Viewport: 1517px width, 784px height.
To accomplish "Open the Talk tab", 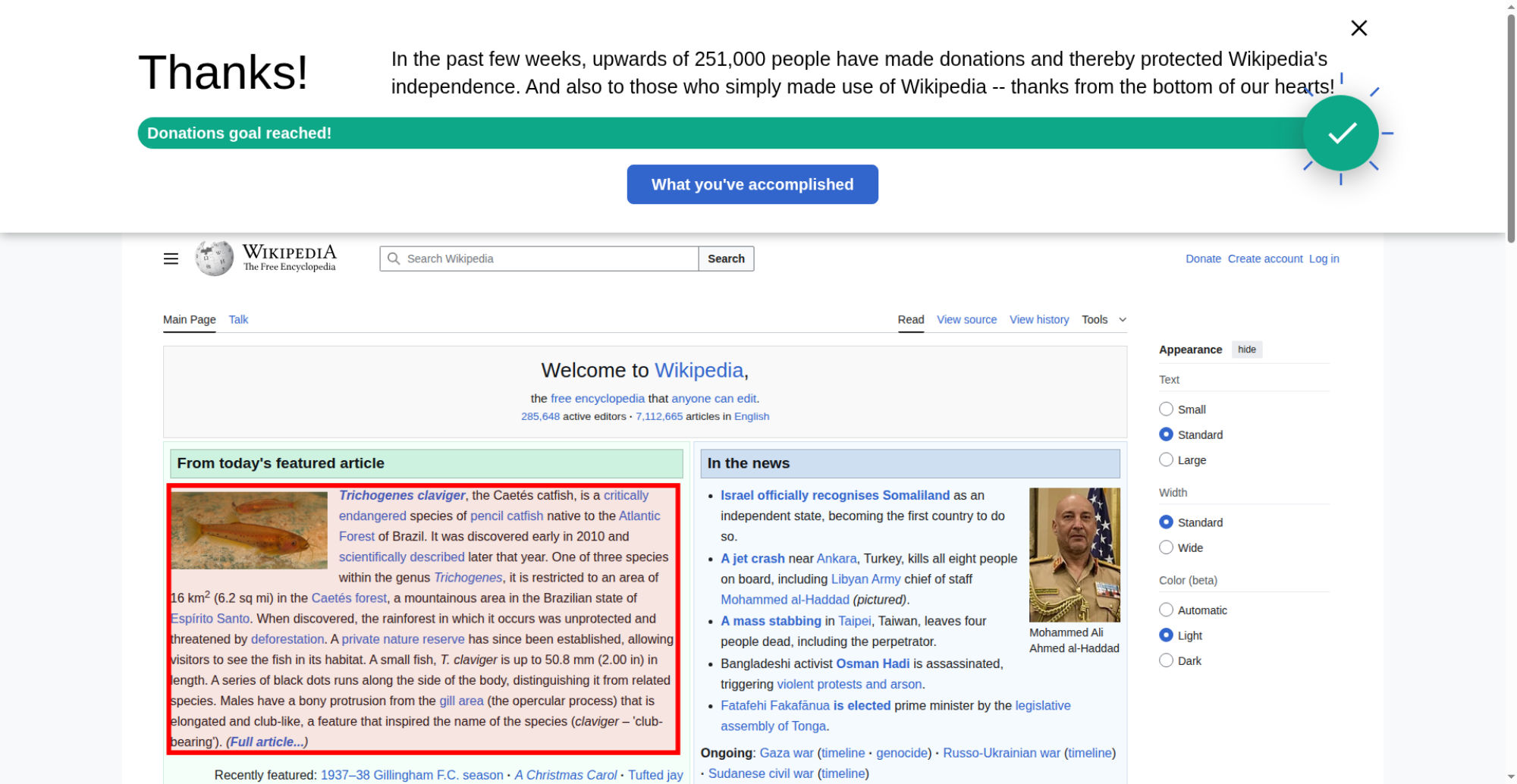I will [x=238, y=320].
